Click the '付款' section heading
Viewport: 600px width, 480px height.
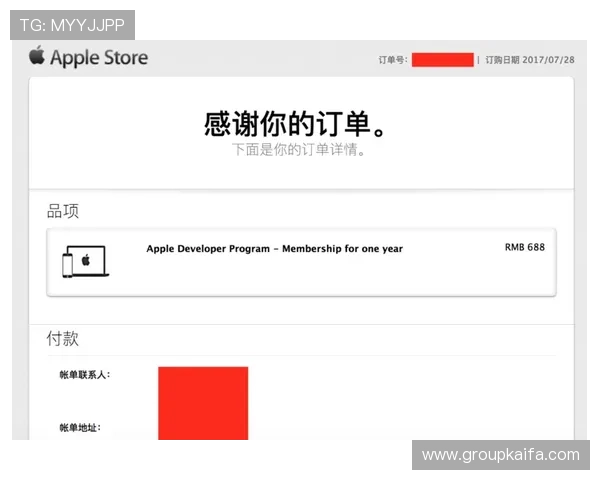tap(63, 339)
